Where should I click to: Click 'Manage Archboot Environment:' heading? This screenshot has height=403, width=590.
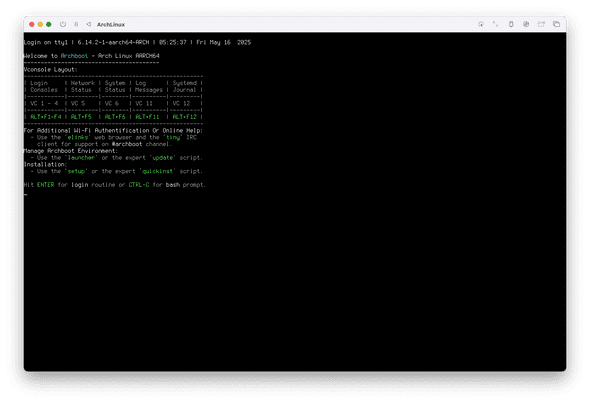click(x=71, y=151)
